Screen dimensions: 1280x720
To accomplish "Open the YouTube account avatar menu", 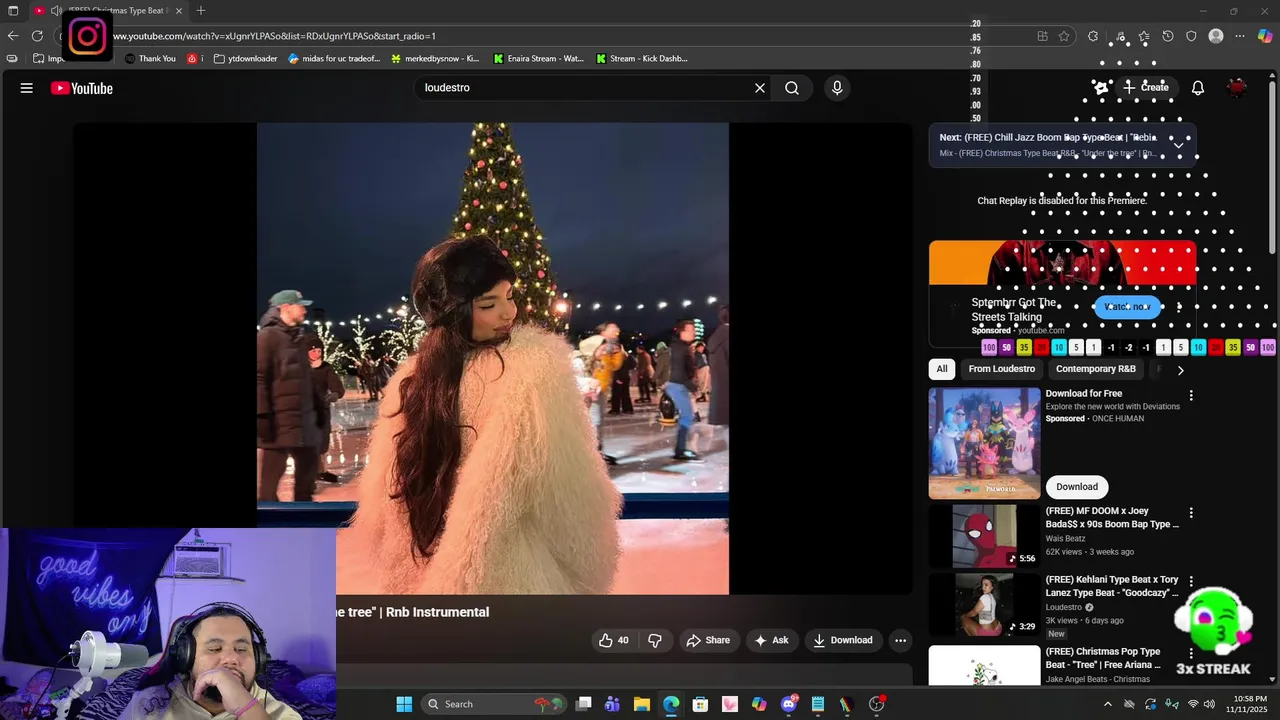I will [x=1238, y=88].
